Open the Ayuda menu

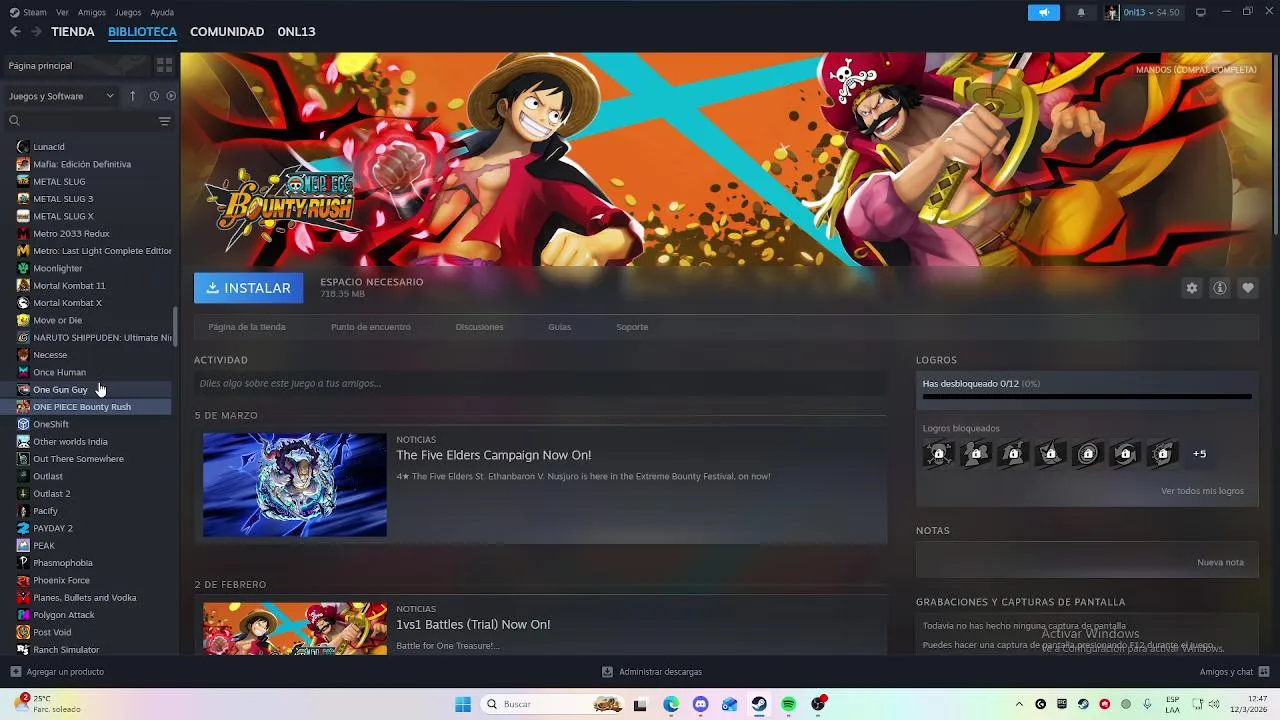(x=162, y=12)
